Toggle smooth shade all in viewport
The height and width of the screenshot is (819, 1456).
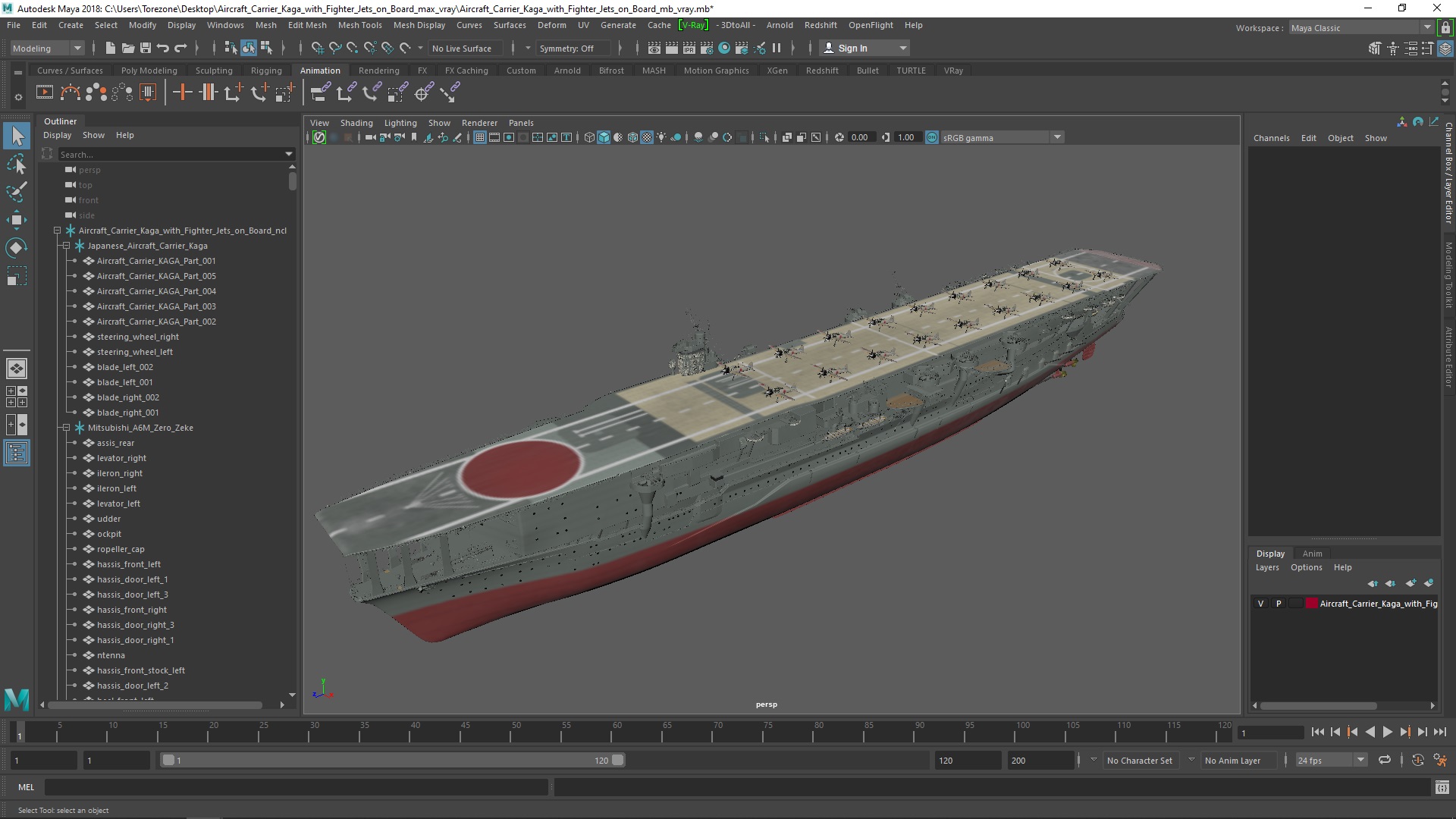604,137
